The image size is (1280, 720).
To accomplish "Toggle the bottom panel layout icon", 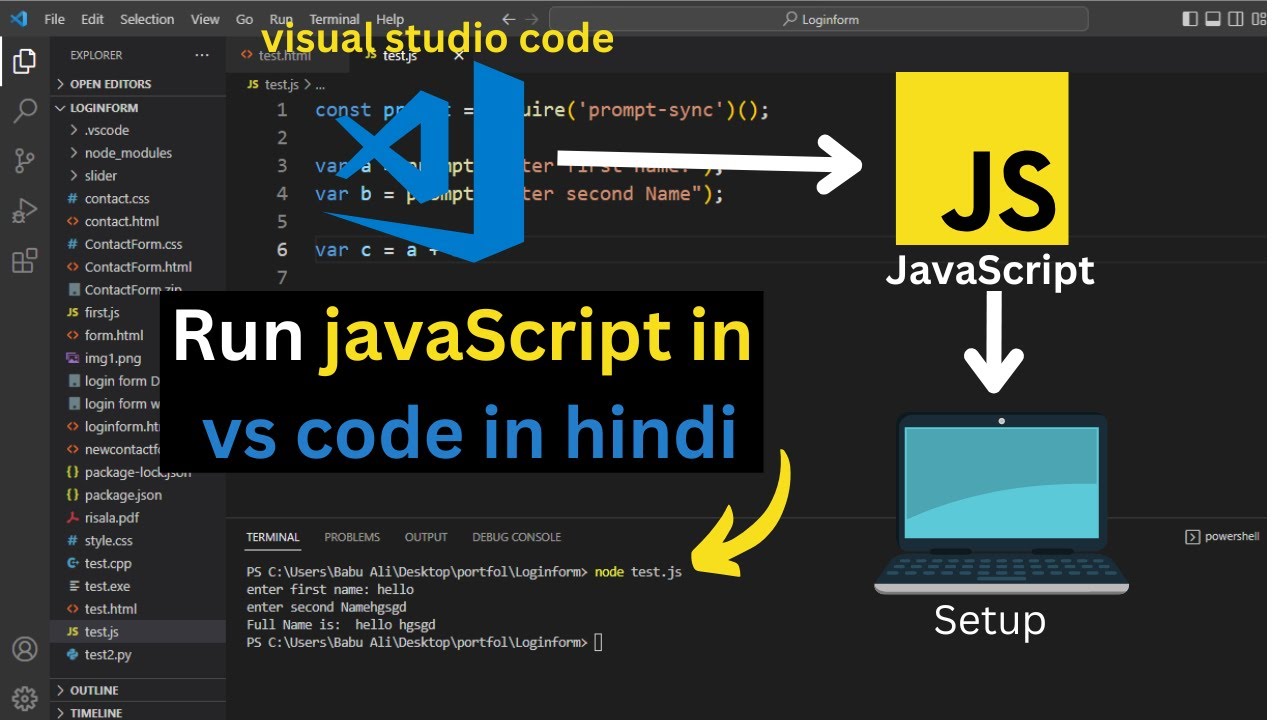I will click(1213, 19).
